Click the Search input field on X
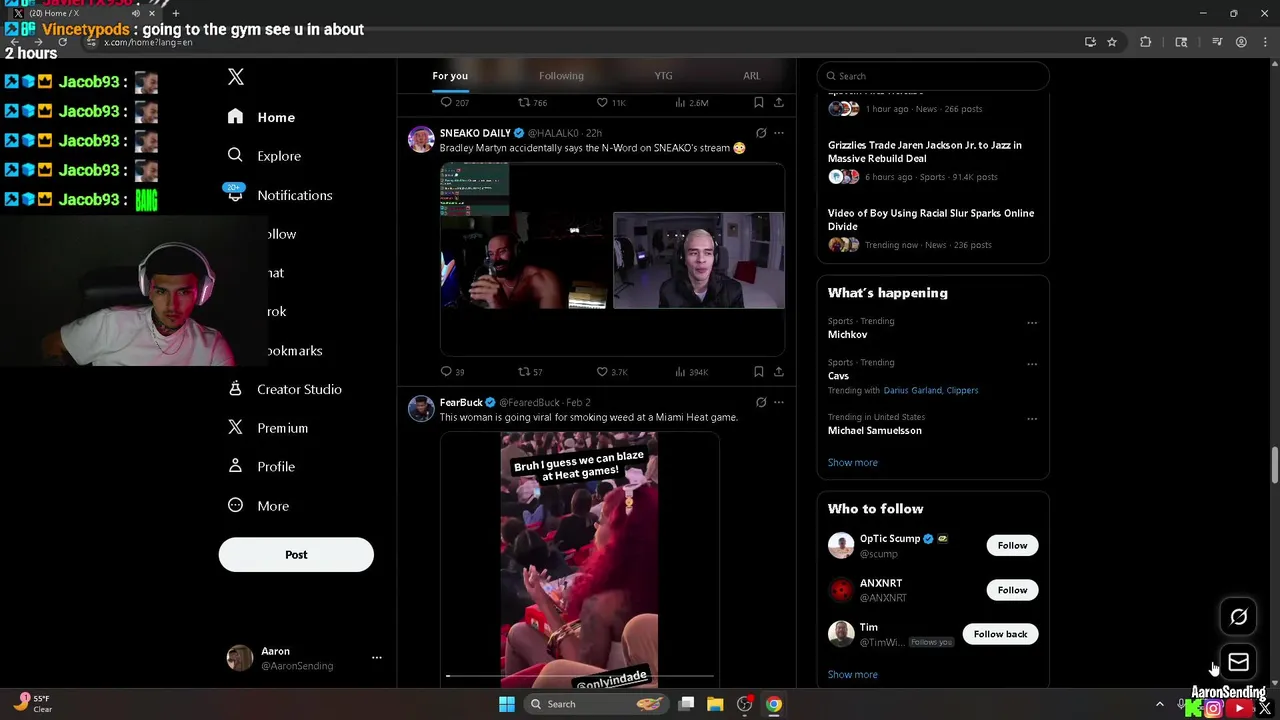 (933, 76)
